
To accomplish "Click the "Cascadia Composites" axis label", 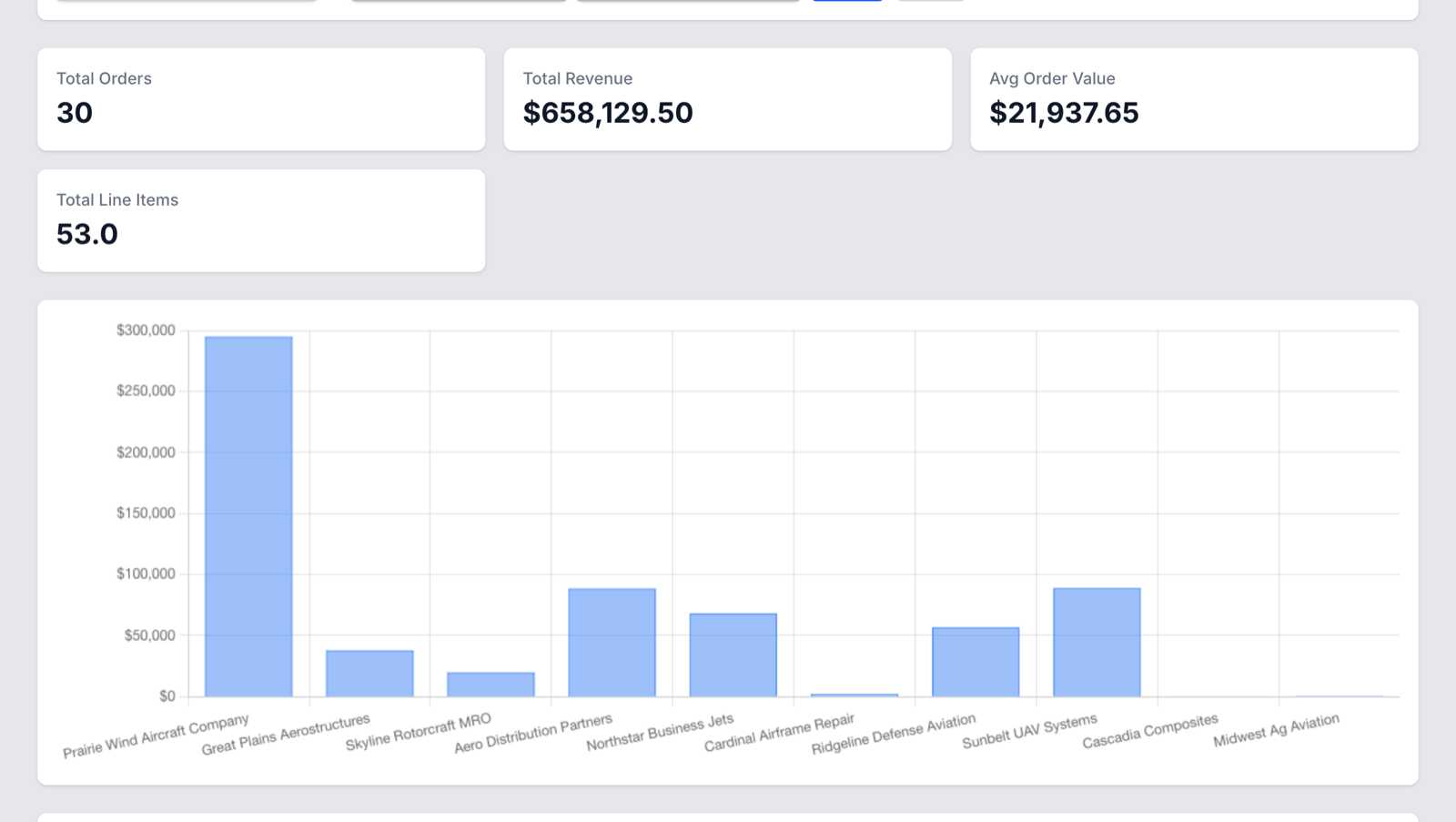I will coord(1150,732).
